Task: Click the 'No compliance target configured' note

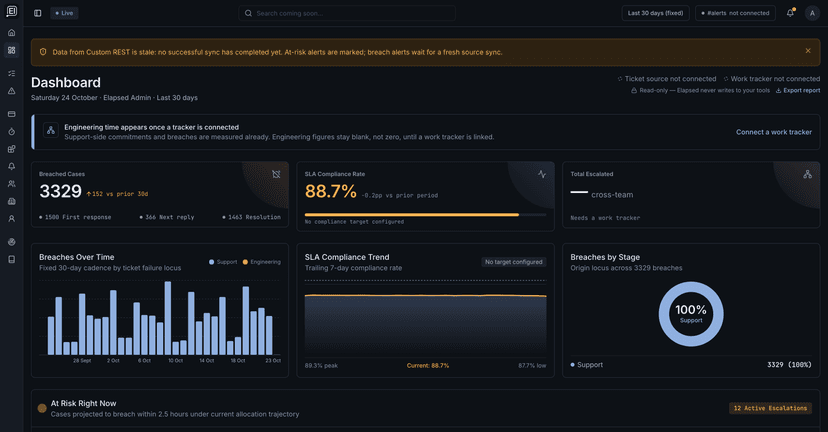Action: (x=354, y=222)
